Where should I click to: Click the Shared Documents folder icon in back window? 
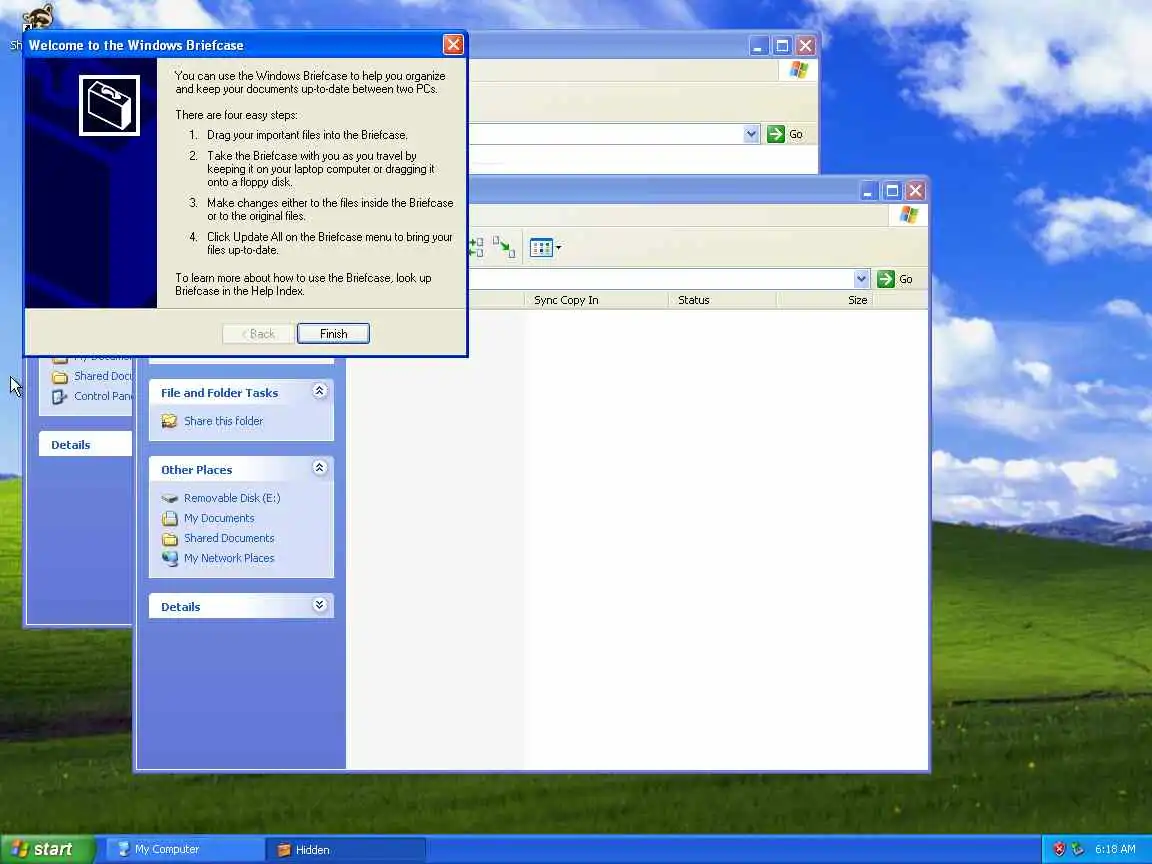(60, 377)
